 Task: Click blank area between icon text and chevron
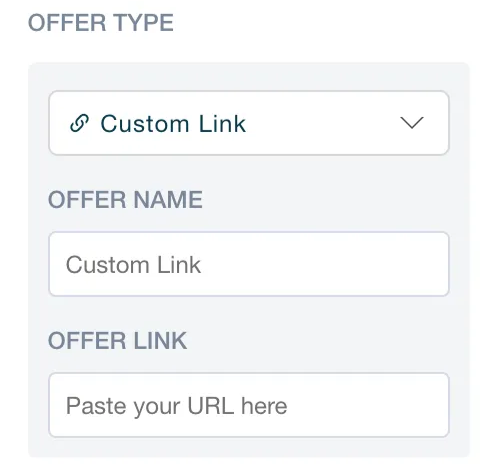pyautogui.click(x=320, y=123)
